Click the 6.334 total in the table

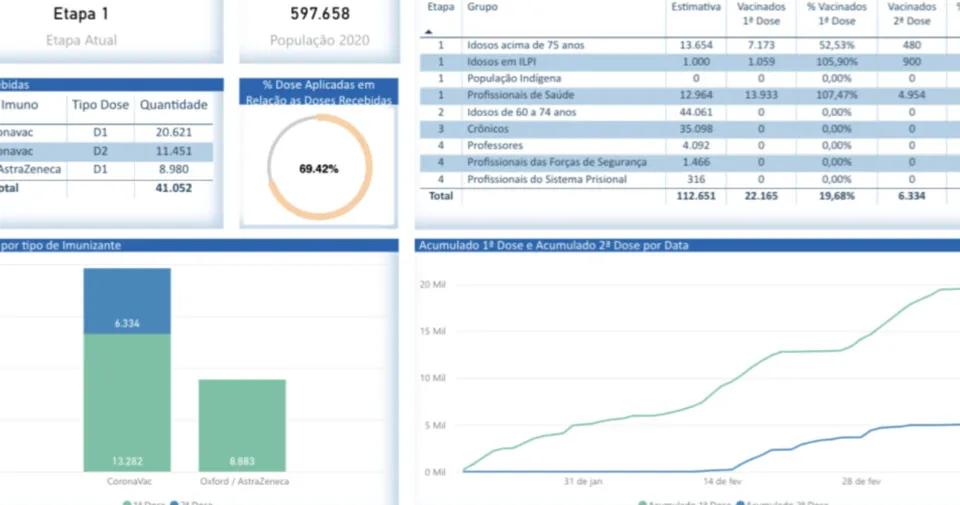[x=912, y=196]
